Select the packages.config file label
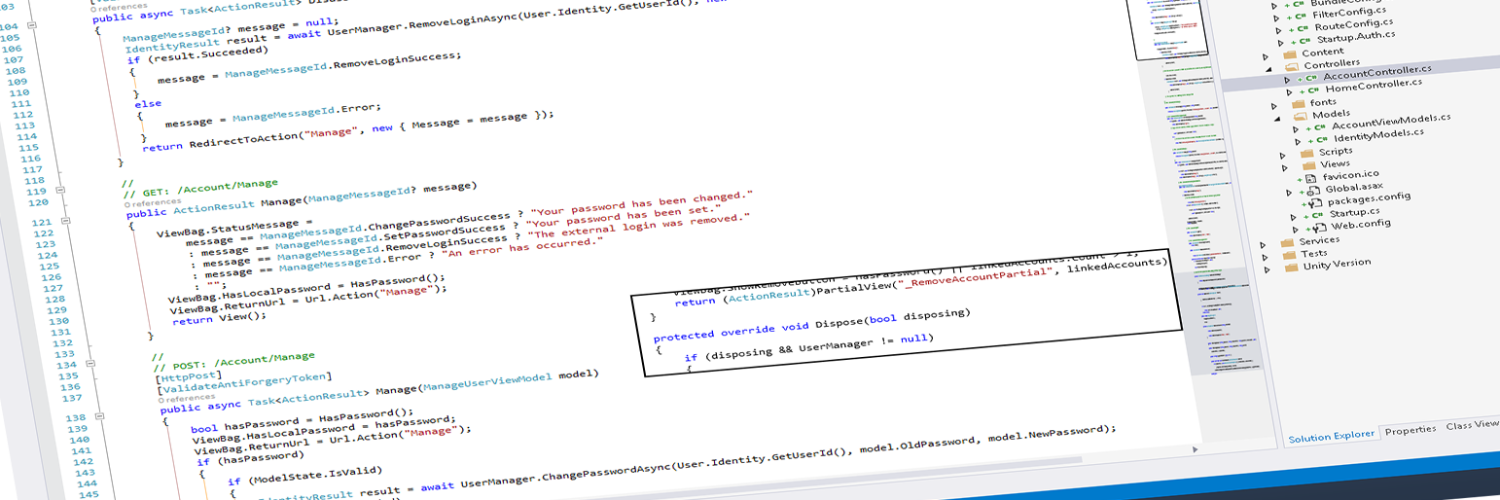The image size is (1500, 500). click(1367, 197)
